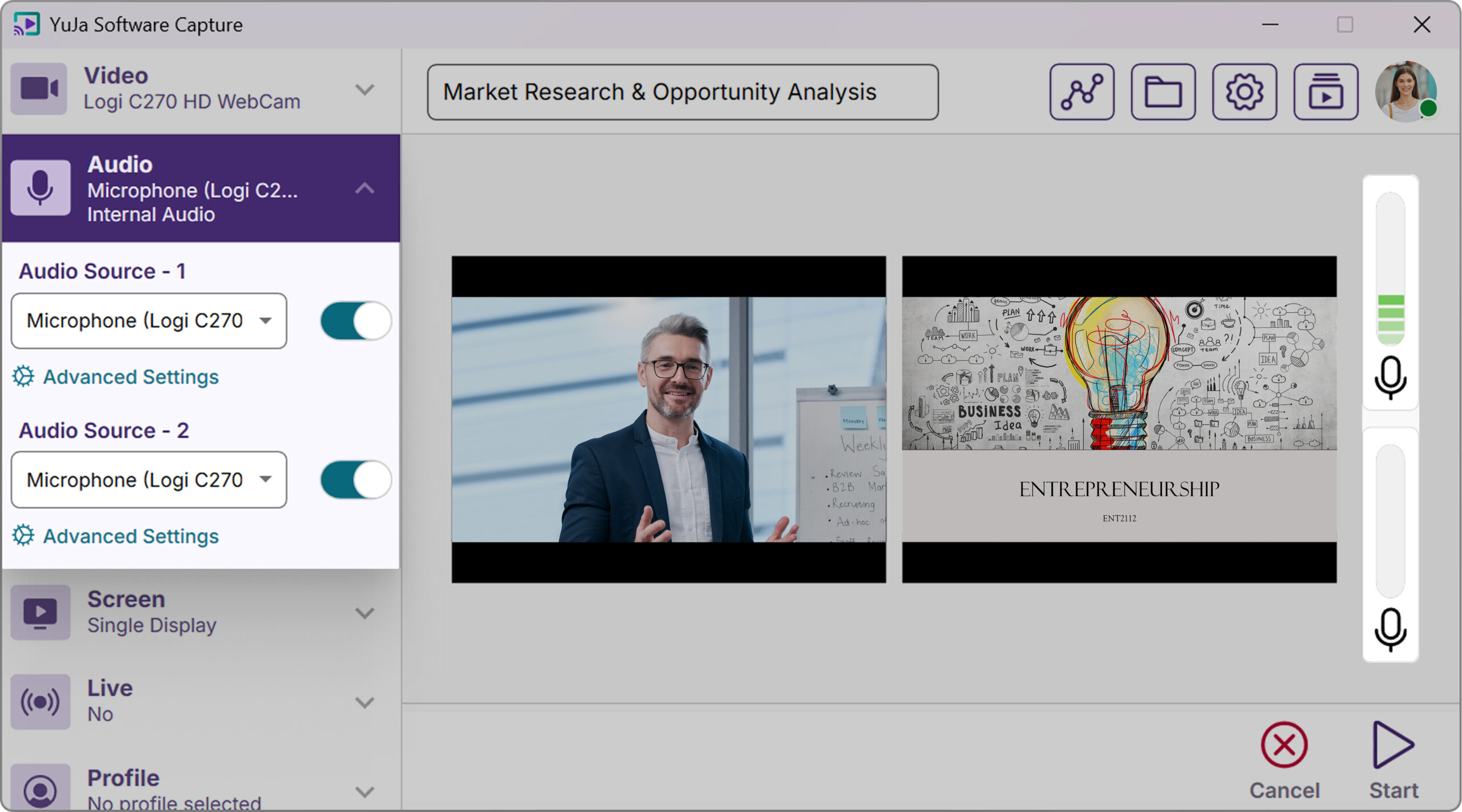The width and height of the screenshot is (1462, 812).
Task: Expand the Screen section chevron
Action: (x=364, y=613)
